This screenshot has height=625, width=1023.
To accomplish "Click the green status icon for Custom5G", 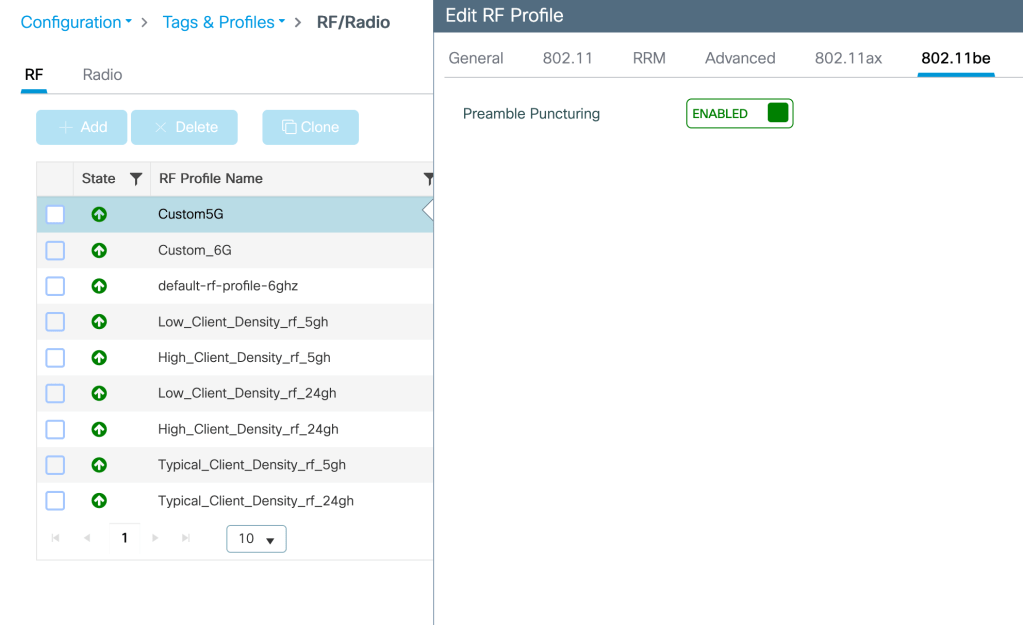I will 99,214.
